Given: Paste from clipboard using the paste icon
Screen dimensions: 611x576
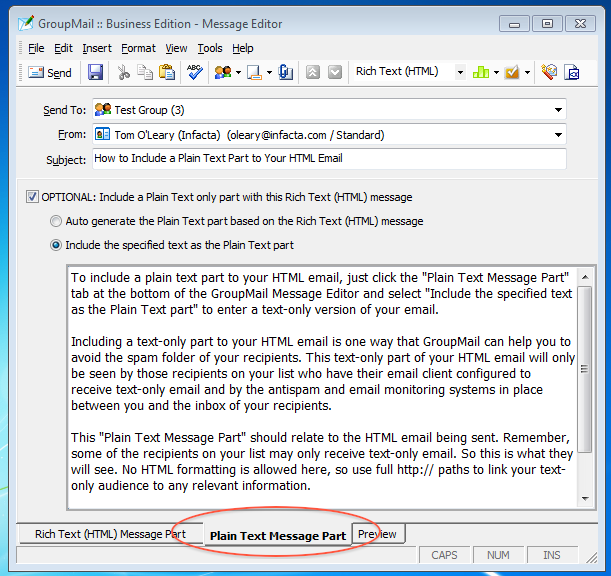Looking at the screenshot, I should [x=167, y=72].
